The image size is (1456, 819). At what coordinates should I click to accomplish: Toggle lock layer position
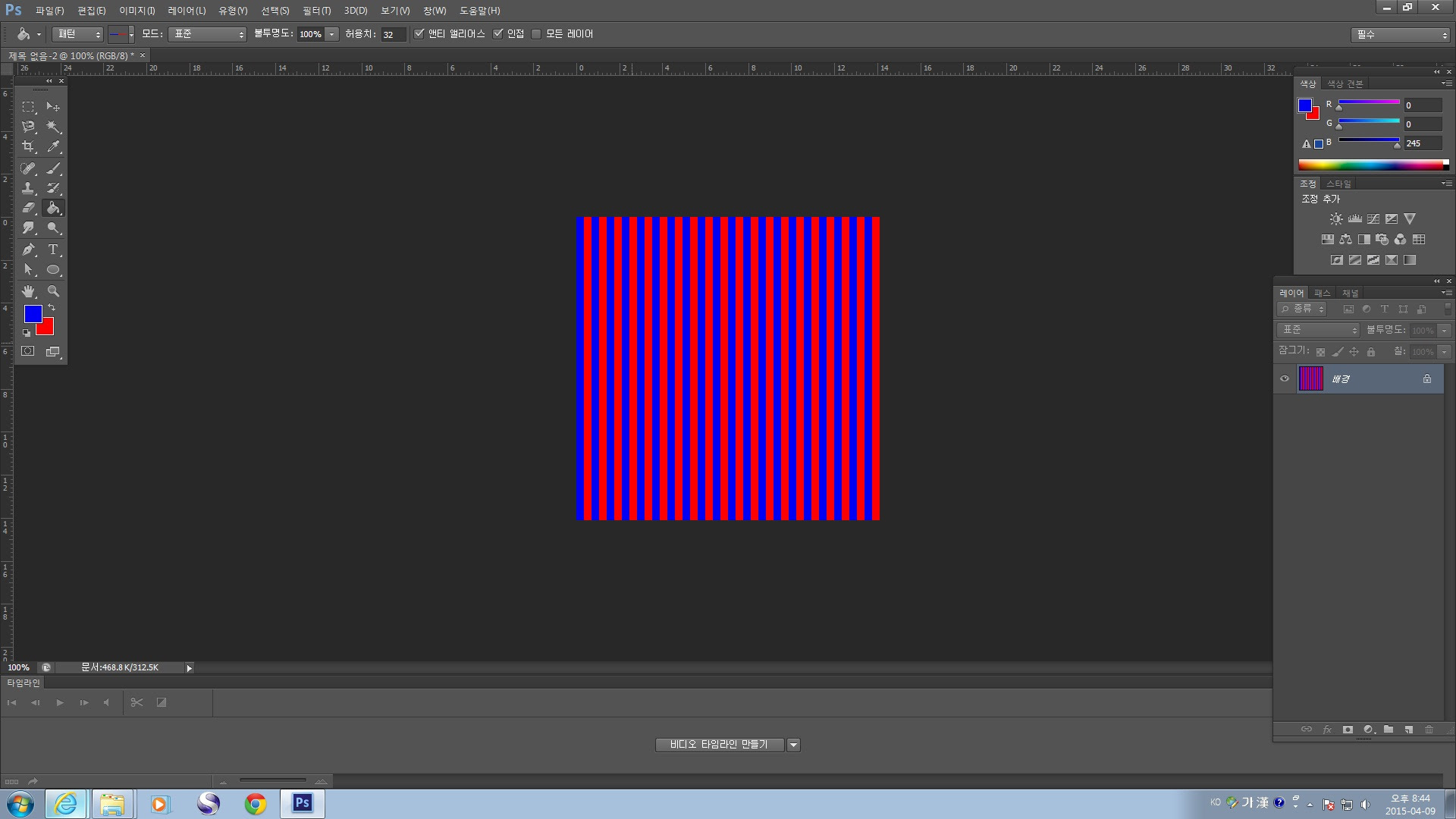[x=1354, y=352]
